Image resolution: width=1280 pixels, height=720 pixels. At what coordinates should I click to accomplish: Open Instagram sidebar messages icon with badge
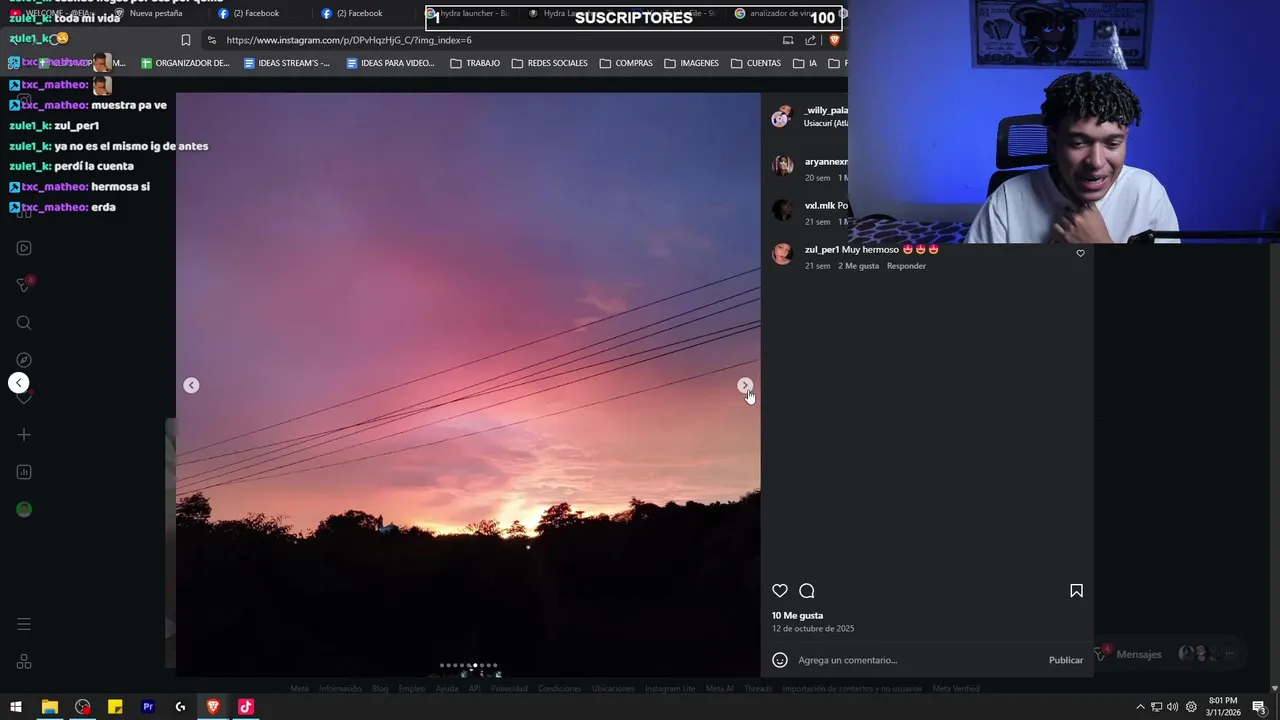(24, 285)
